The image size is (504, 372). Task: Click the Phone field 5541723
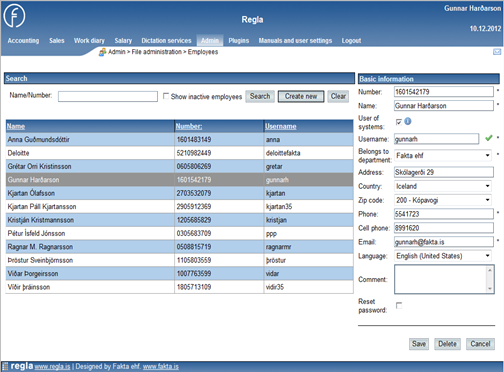click(x=444, y=214)
